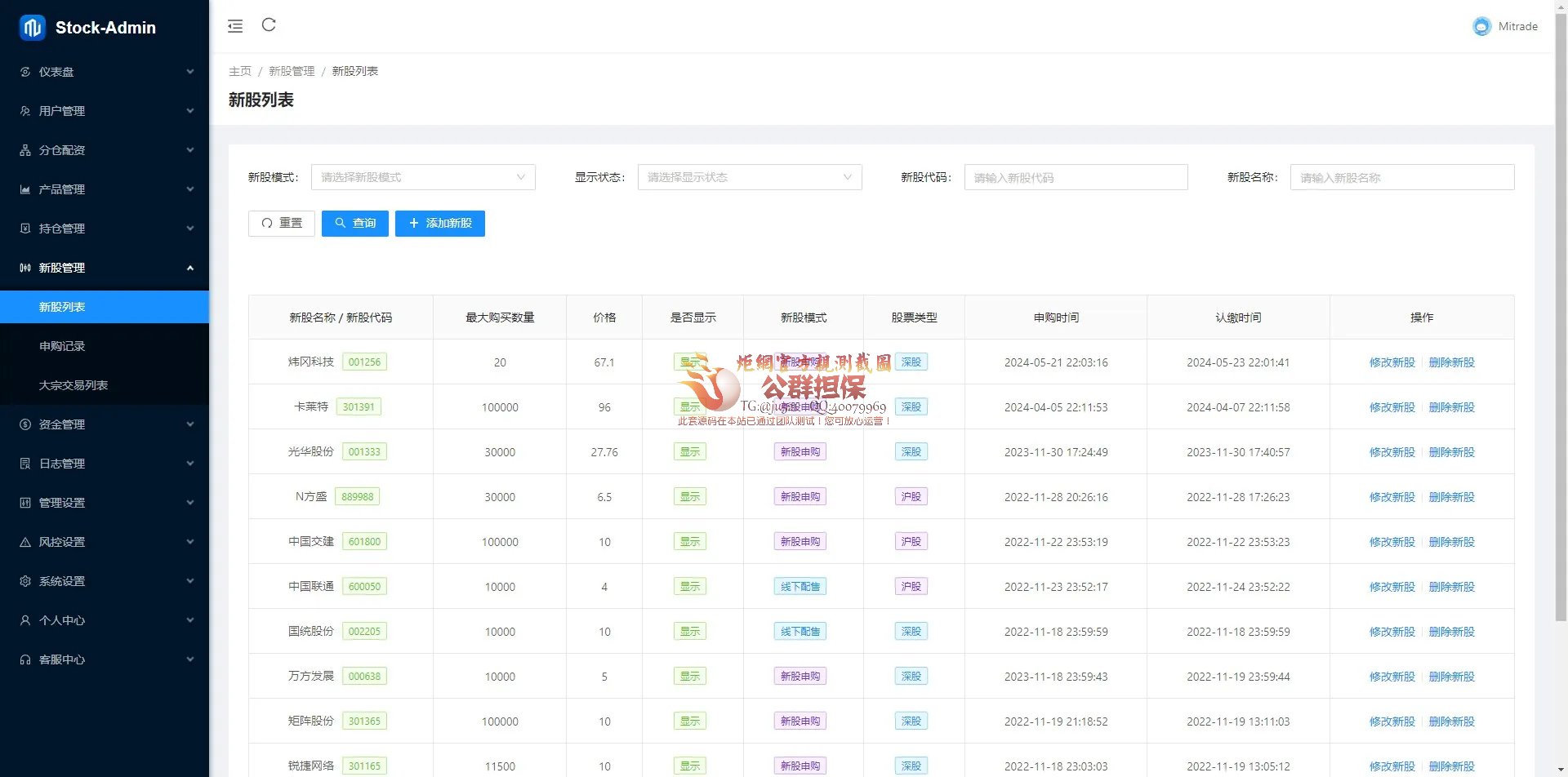Click 修改新股 for 中国联通
This screenshot has height=777, width=1568.
(1392, 587)
